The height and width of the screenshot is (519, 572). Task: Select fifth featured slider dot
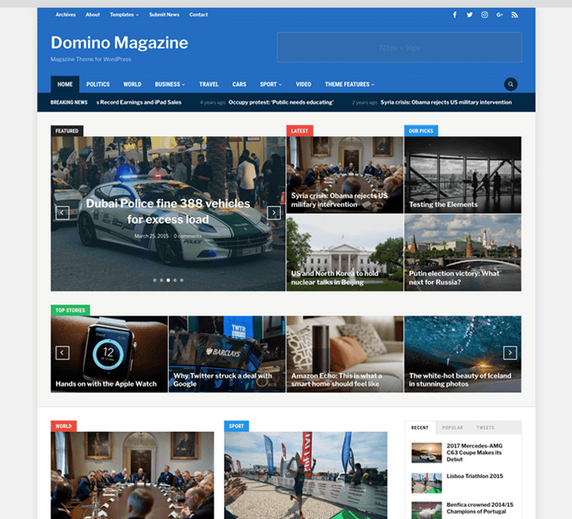coord(182,280)
